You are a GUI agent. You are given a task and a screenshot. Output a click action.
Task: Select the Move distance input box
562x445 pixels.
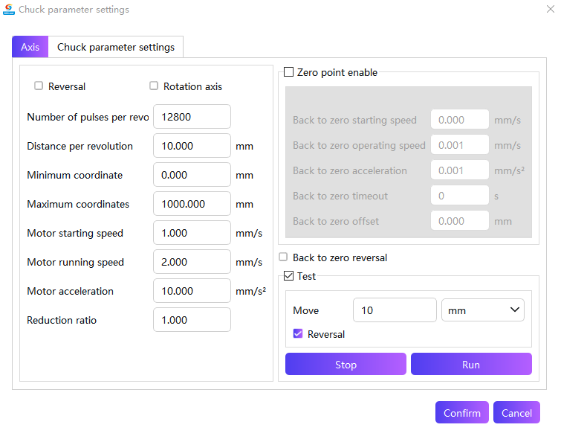pos(395,310)
